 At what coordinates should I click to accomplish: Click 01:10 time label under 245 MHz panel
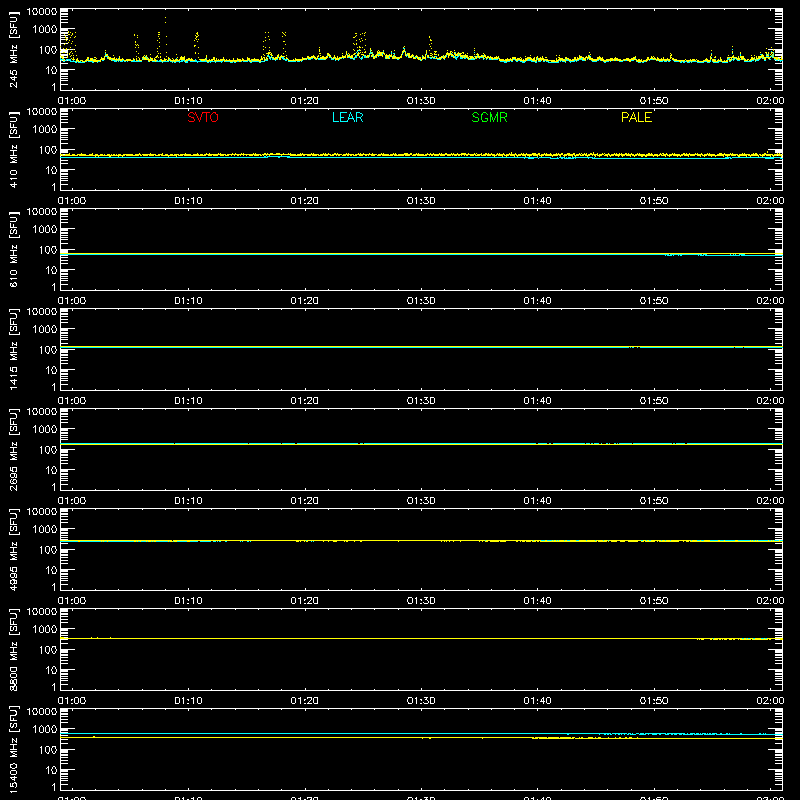[x=188, y=101]
